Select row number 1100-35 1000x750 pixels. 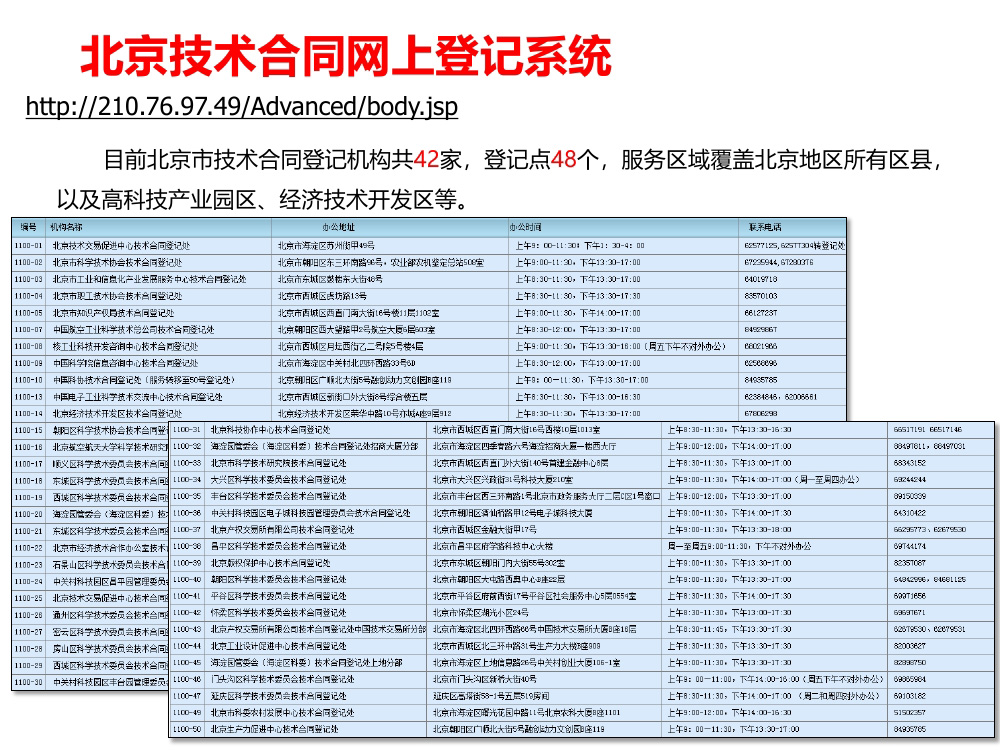(187, 496)
